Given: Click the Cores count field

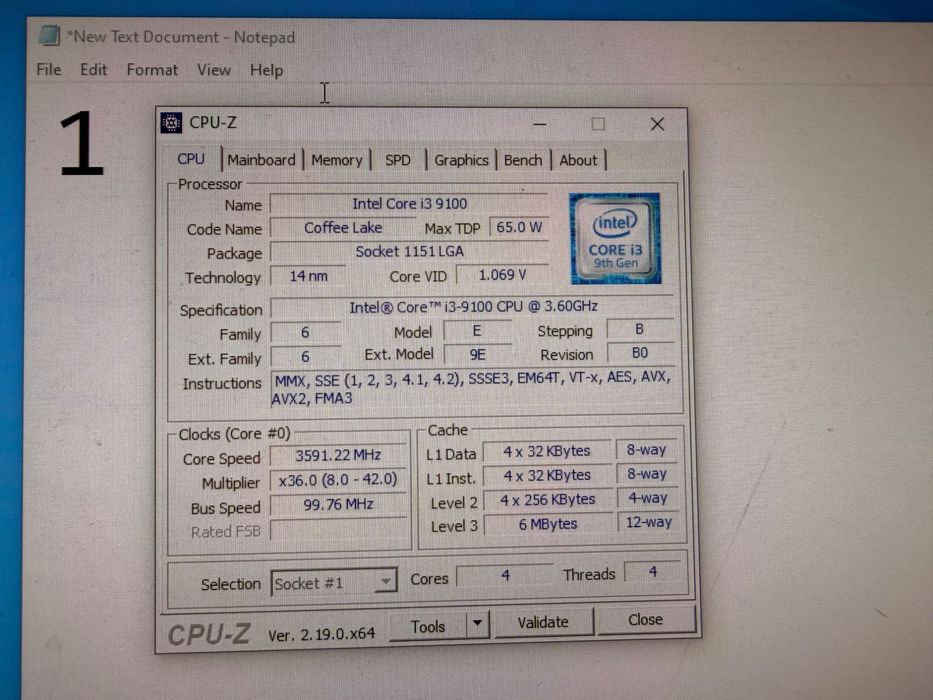Looking at the screenshot, I should 505,575.
